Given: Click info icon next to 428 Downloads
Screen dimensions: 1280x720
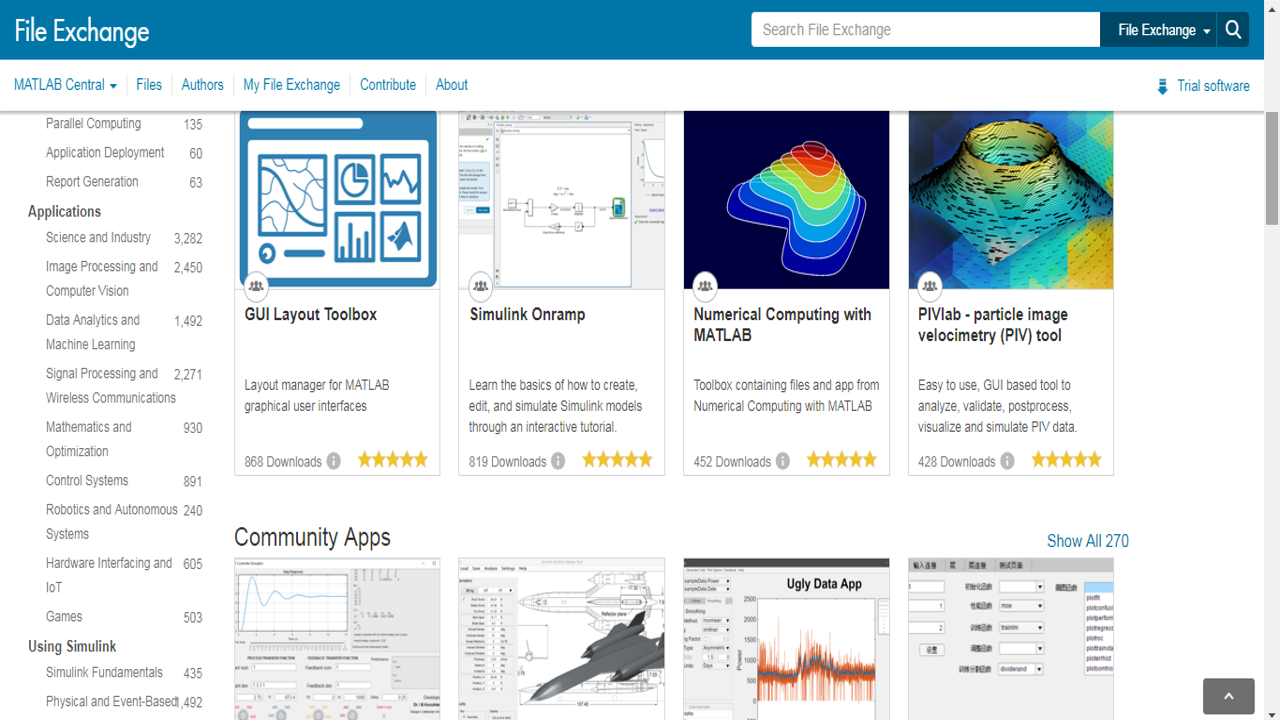Looking at the screenshot, I should point(1007,461).
